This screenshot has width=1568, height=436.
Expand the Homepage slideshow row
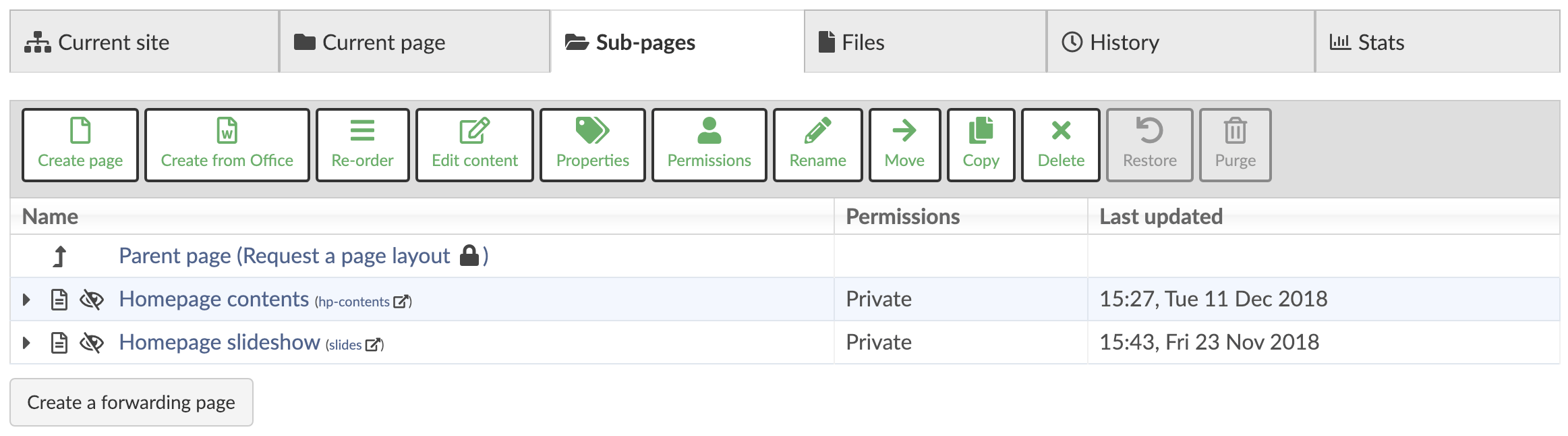[26, 342]
